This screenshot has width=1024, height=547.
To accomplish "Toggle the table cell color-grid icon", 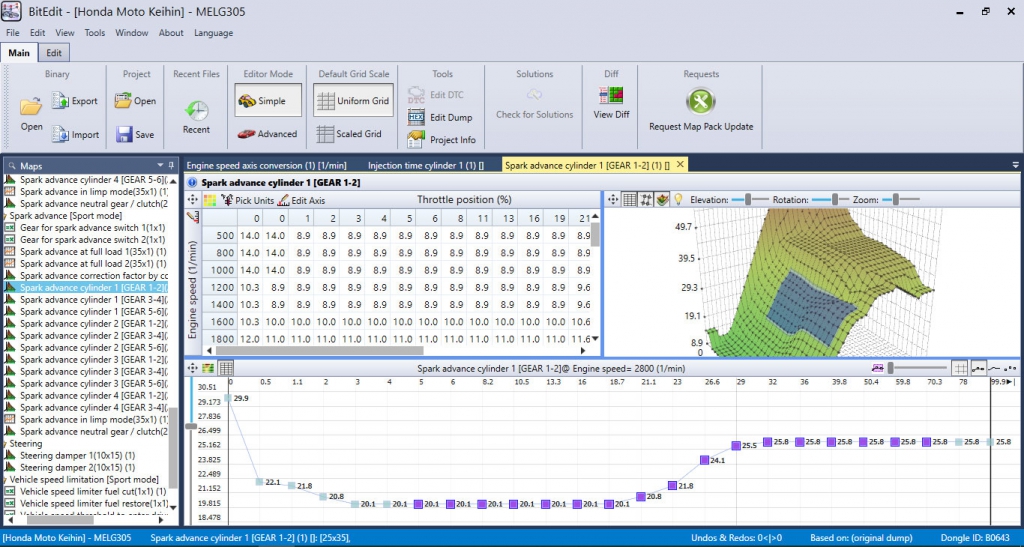I will [x=210, y=200].
